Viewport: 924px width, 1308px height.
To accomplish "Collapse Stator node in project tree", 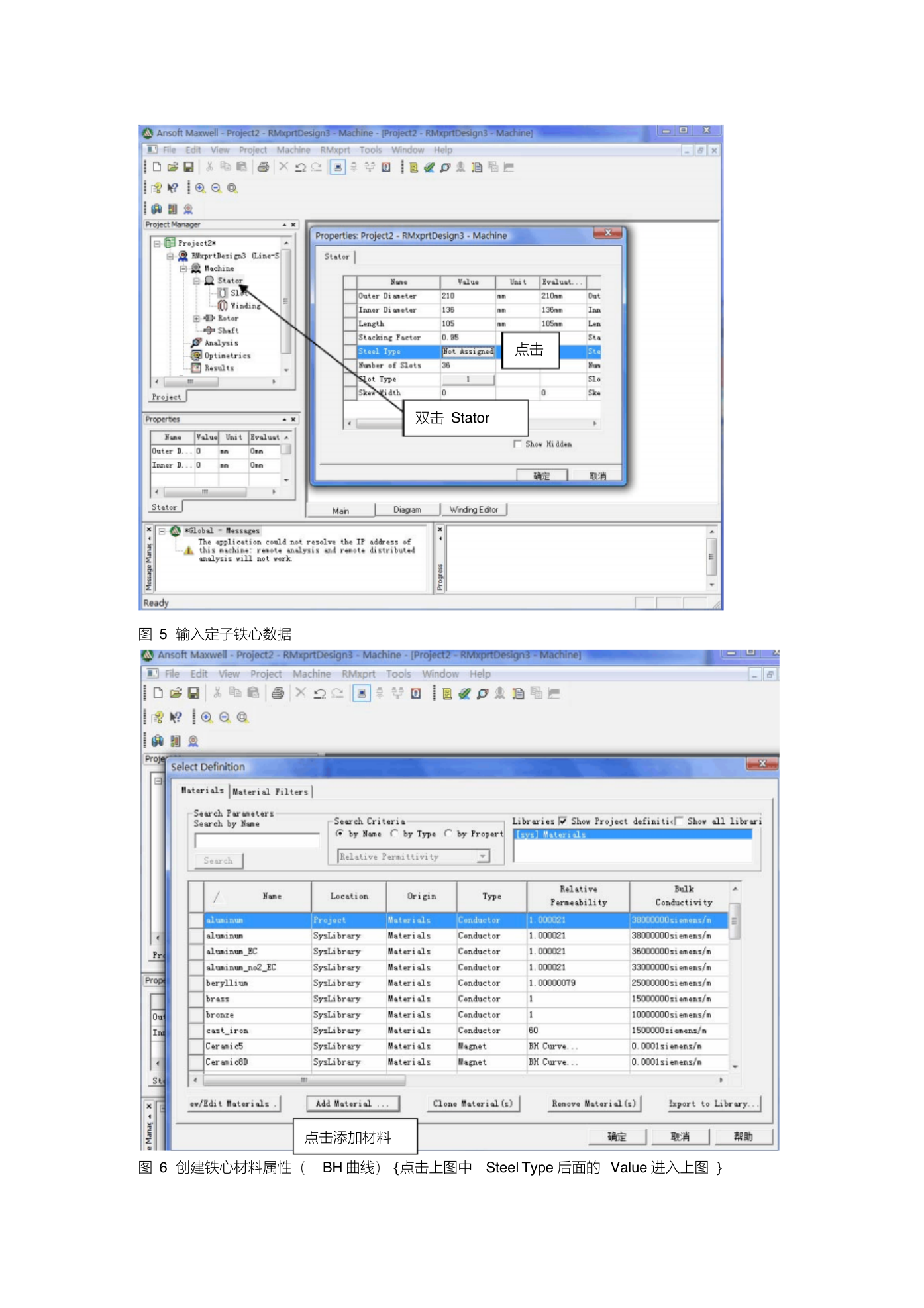I will [197, 281].
